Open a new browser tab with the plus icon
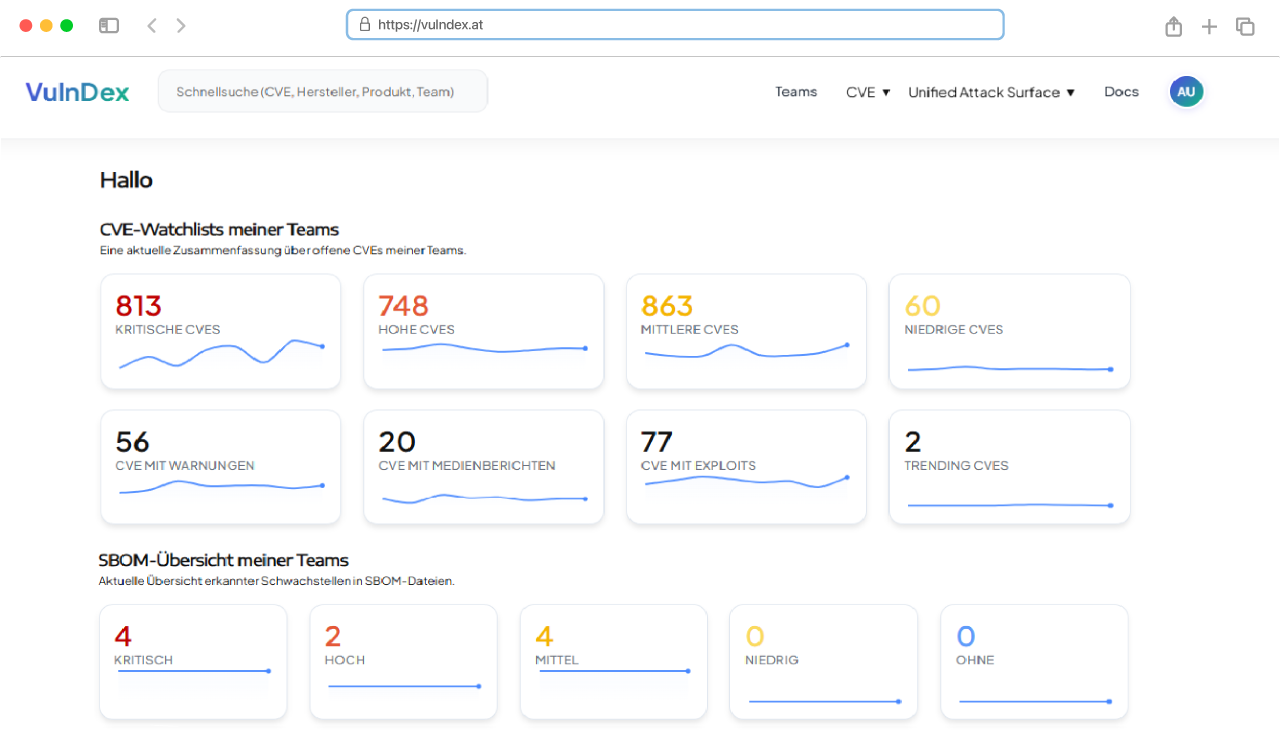1280x751 pixels. [1210, 25]
